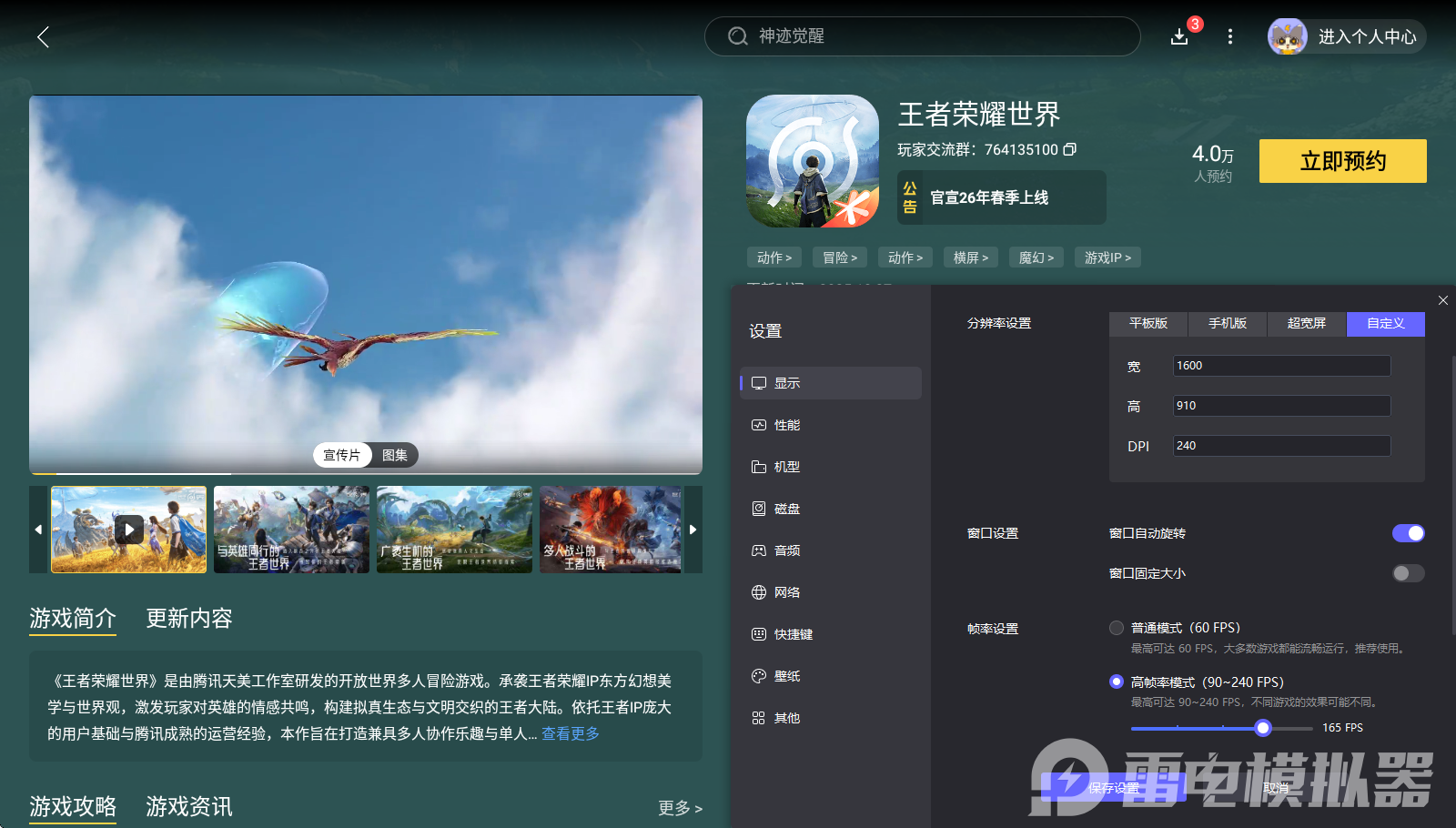This screenshot has width=1456, height=828.
Task: Click the 保存设置 button
Action: (1114, 788)
